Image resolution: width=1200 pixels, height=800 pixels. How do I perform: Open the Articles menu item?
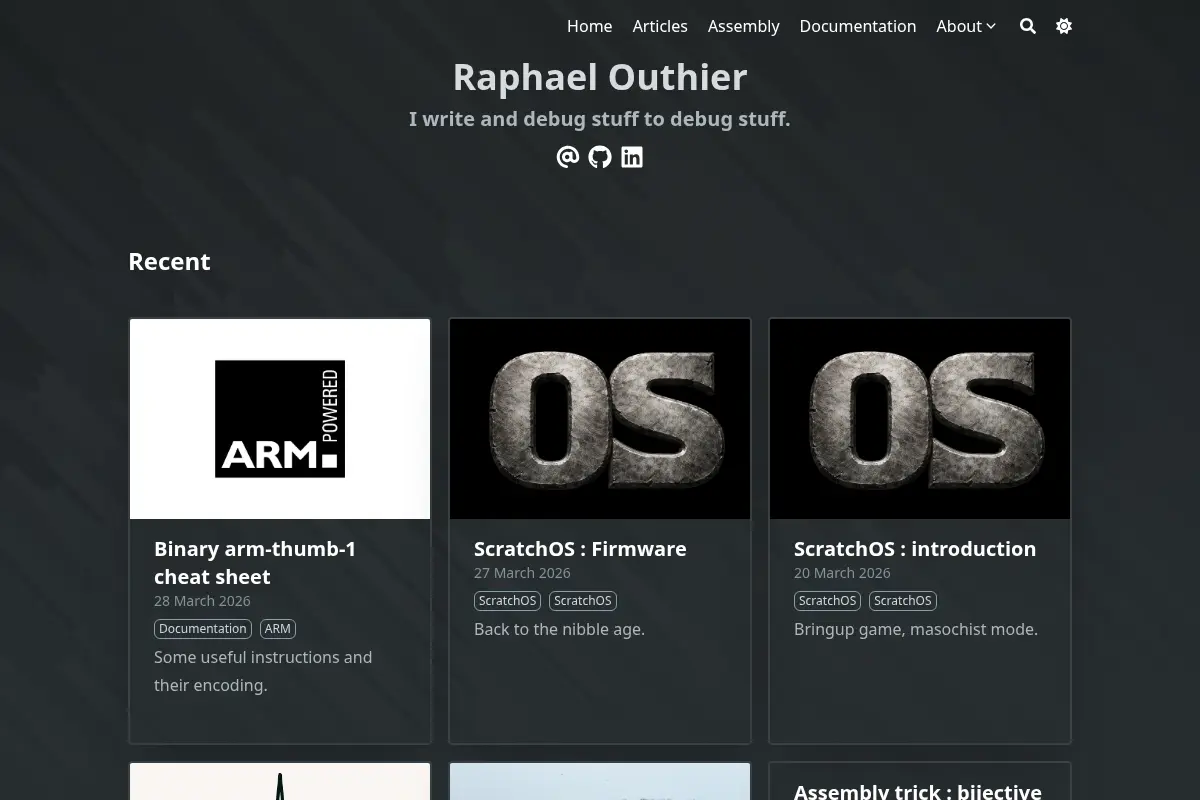pos(660,26)
